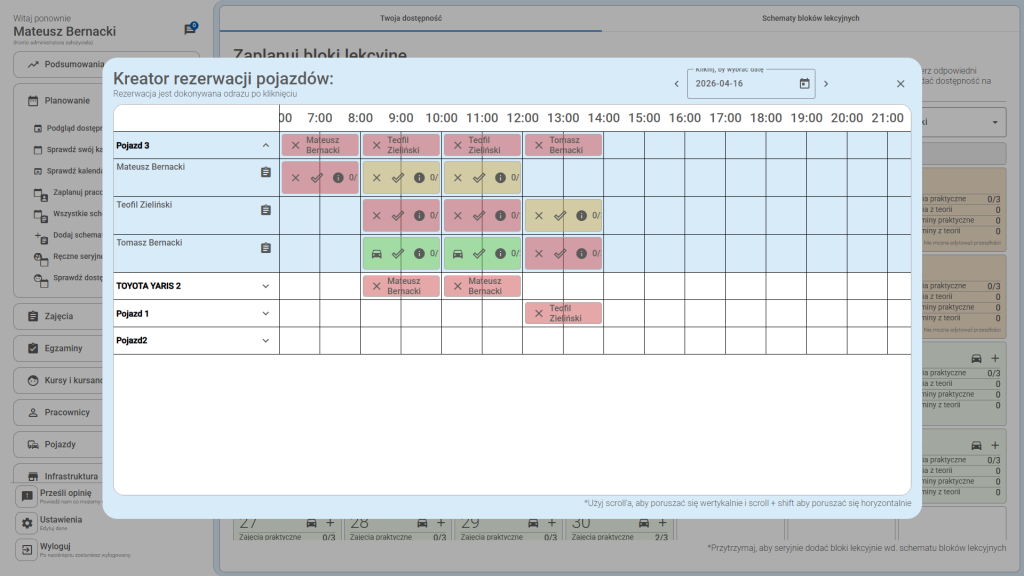This screenshot has height=576, width=1024.
Task: Open the clipboard icon for Tomasz Bernacki row
Action: (x=266, y=248)
